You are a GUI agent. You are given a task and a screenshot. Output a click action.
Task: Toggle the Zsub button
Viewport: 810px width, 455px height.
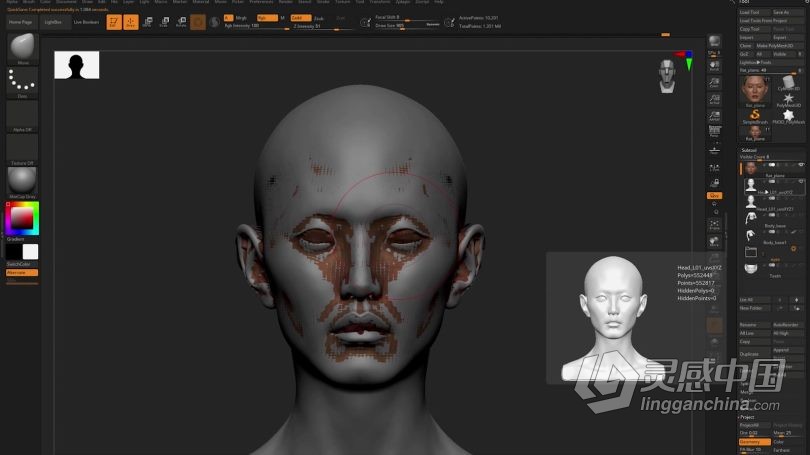[x=319, y=18]
